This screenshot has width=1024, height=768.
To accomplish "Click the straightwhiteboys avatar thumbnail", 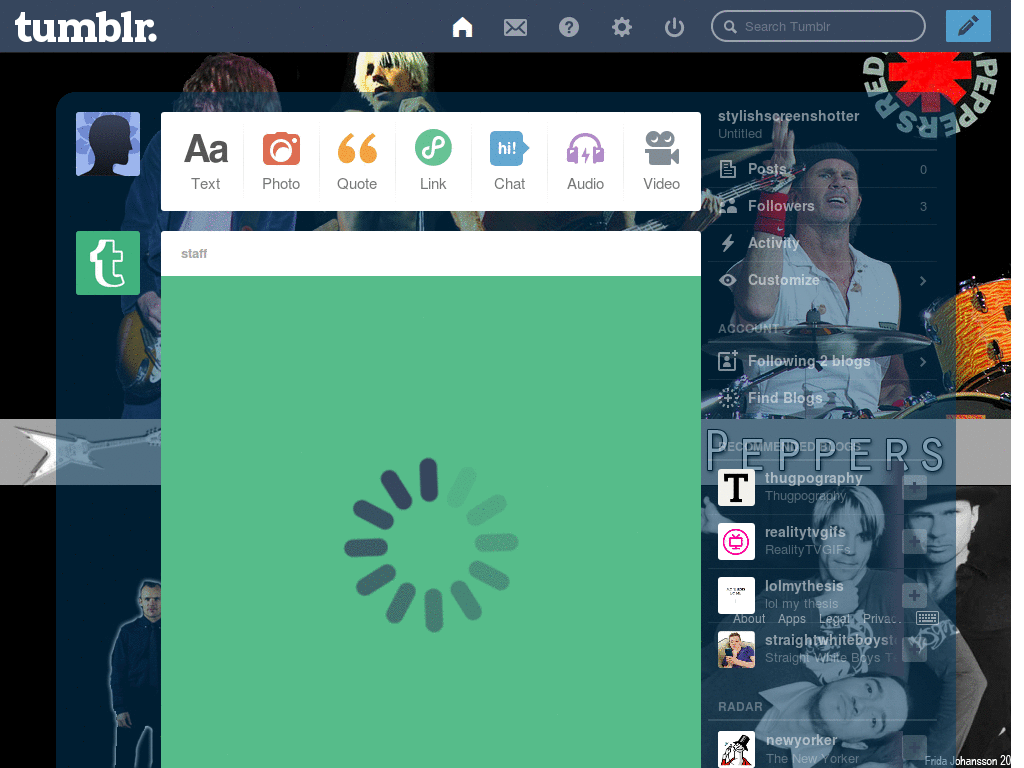I will coord(736,649).
